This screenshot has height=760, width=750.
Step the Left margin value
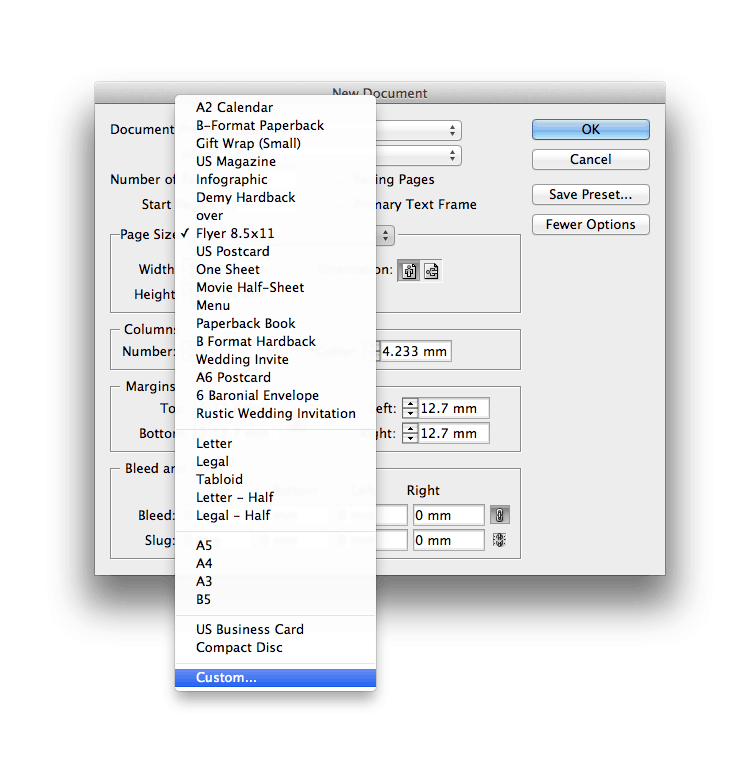point(410,408)
